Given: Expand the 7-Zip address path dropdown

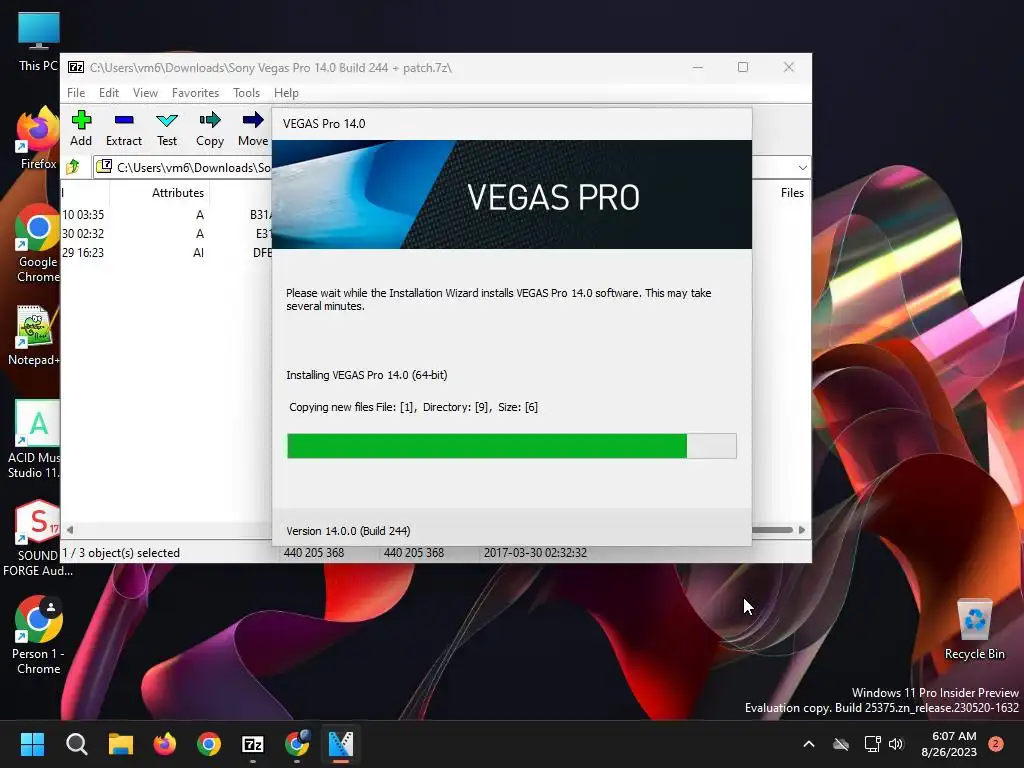Looking at the screenshot, I should pyautogui.click(x=802, y=168).
